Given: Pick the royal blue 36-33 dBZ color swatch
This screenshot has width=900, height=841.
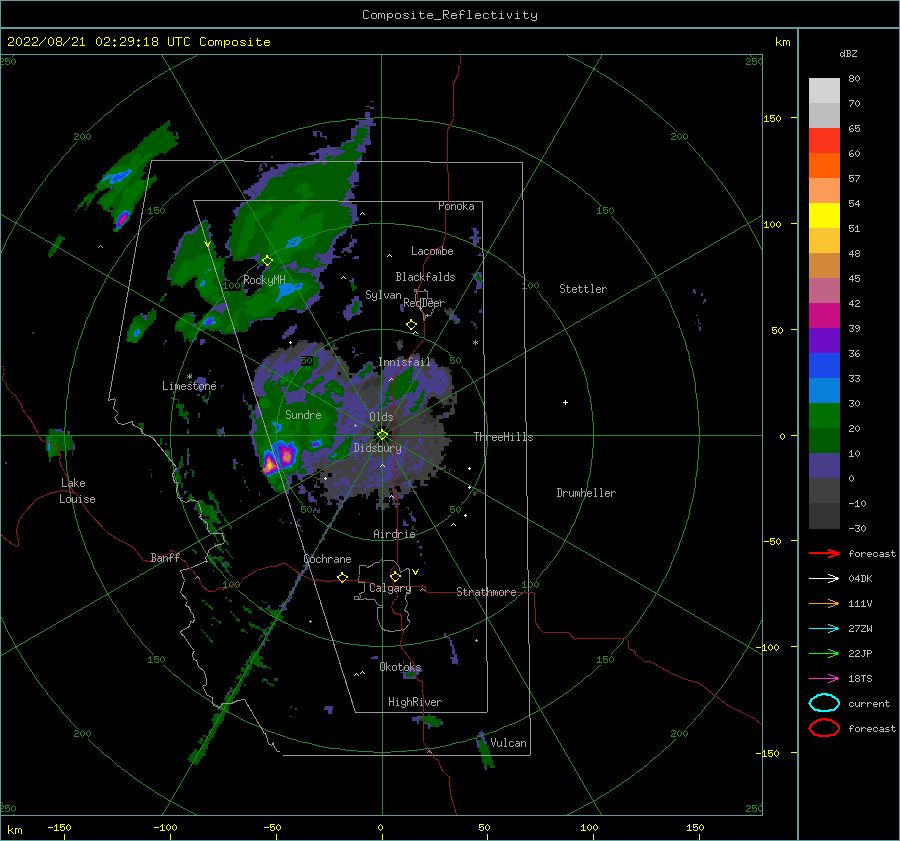Looking at the screenshot, I should click(x=824, y=366).
